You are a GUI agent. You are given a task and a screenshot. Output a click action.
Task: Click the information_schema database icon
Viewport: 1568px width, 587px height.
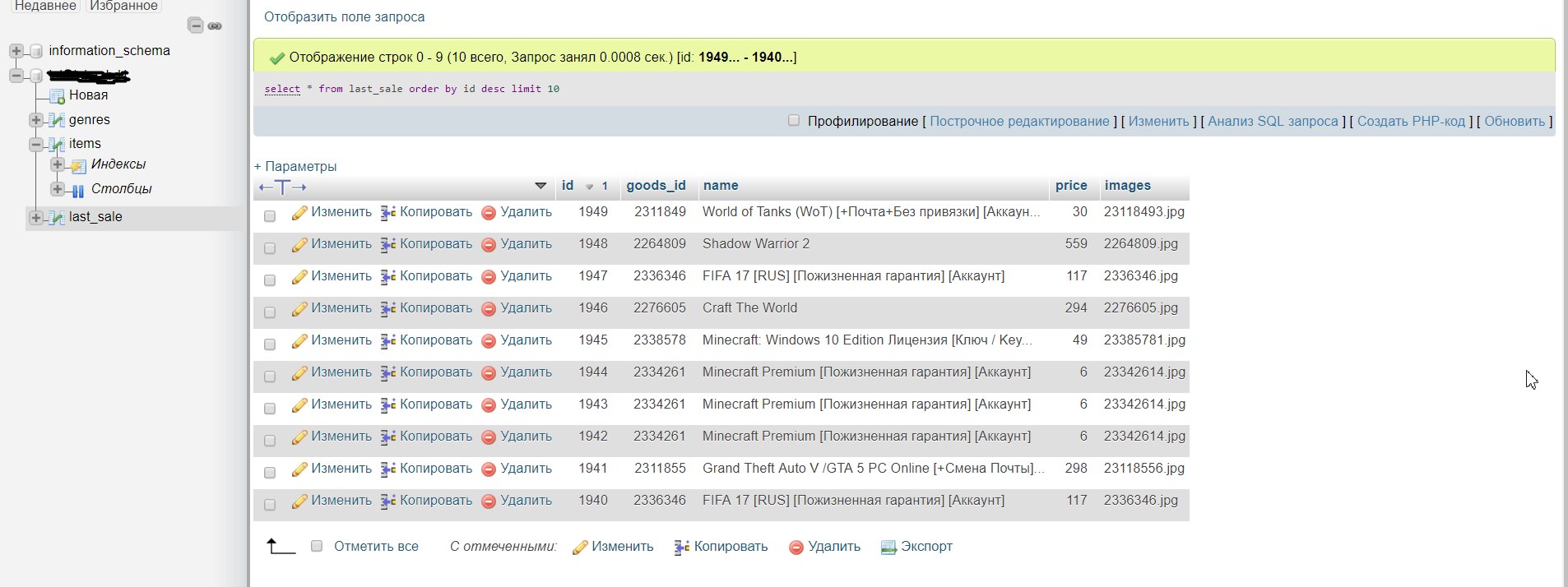[36, 52]
